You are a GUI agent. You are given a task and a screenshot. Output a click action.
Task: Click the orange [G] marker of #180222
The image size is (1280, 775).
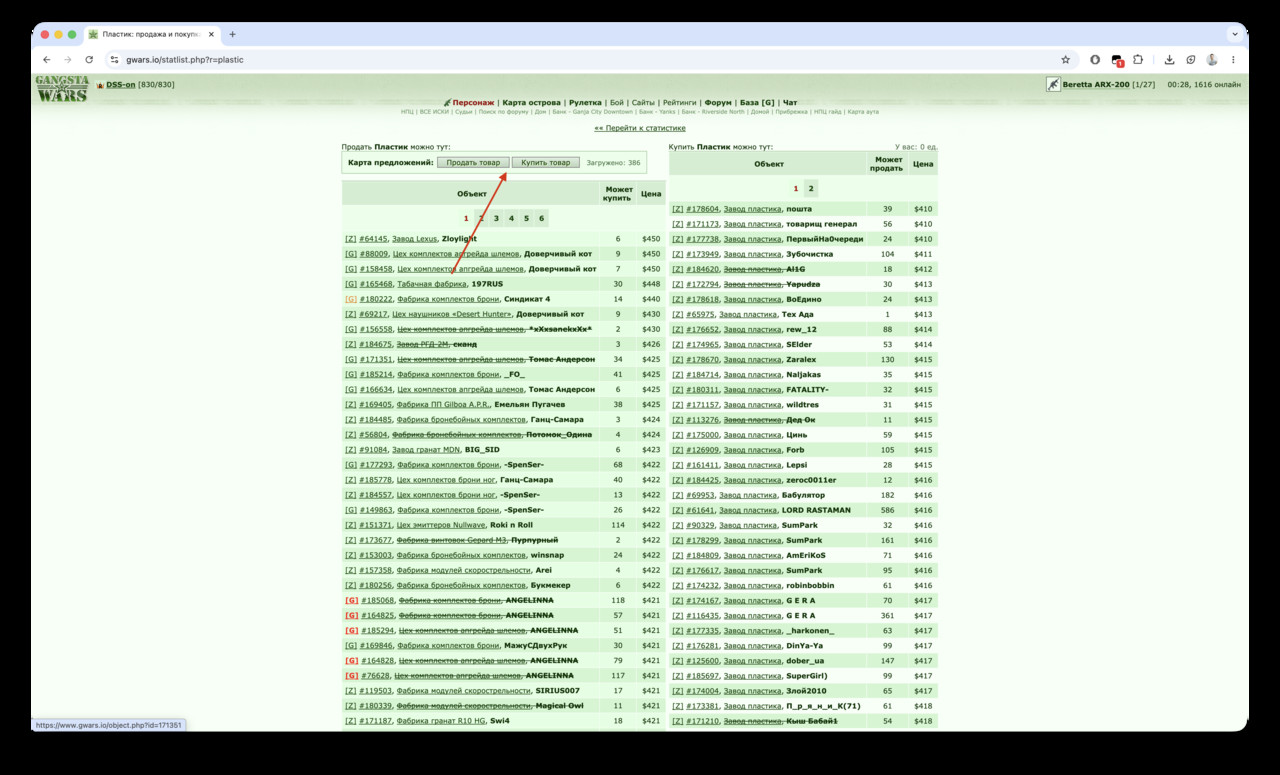[351, 299]
